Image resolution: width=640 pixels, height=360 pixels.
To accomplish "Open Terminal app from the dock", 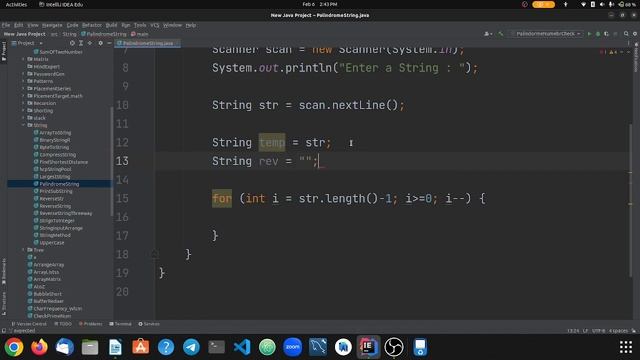I will click(216, 347).
